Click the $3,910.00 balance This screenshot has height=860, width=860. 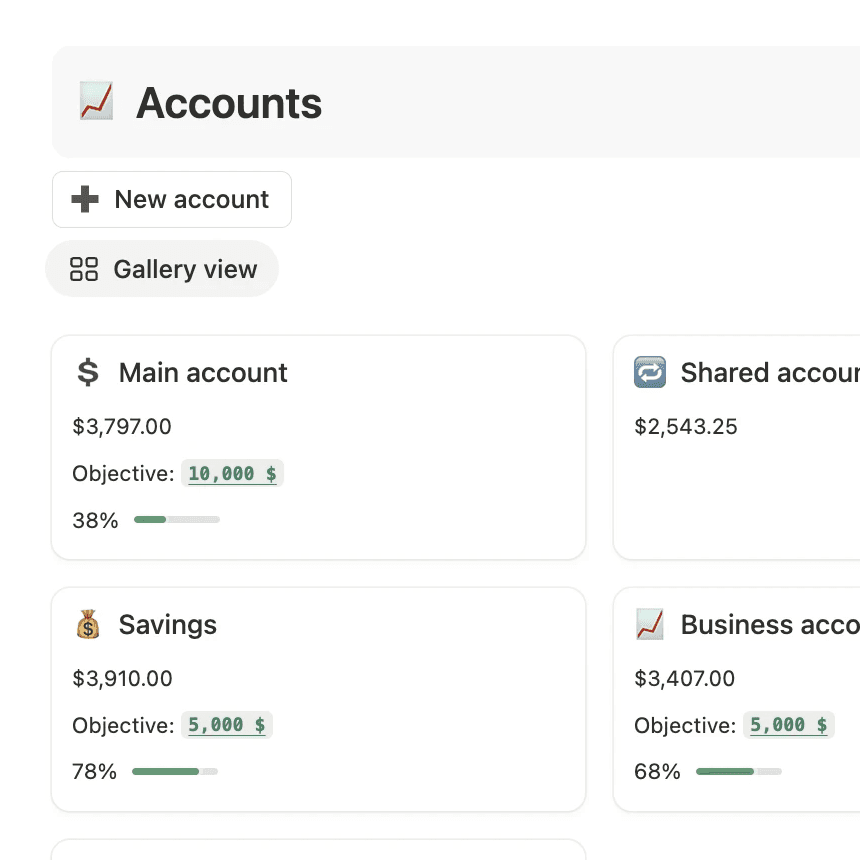(x=122, y=678)
